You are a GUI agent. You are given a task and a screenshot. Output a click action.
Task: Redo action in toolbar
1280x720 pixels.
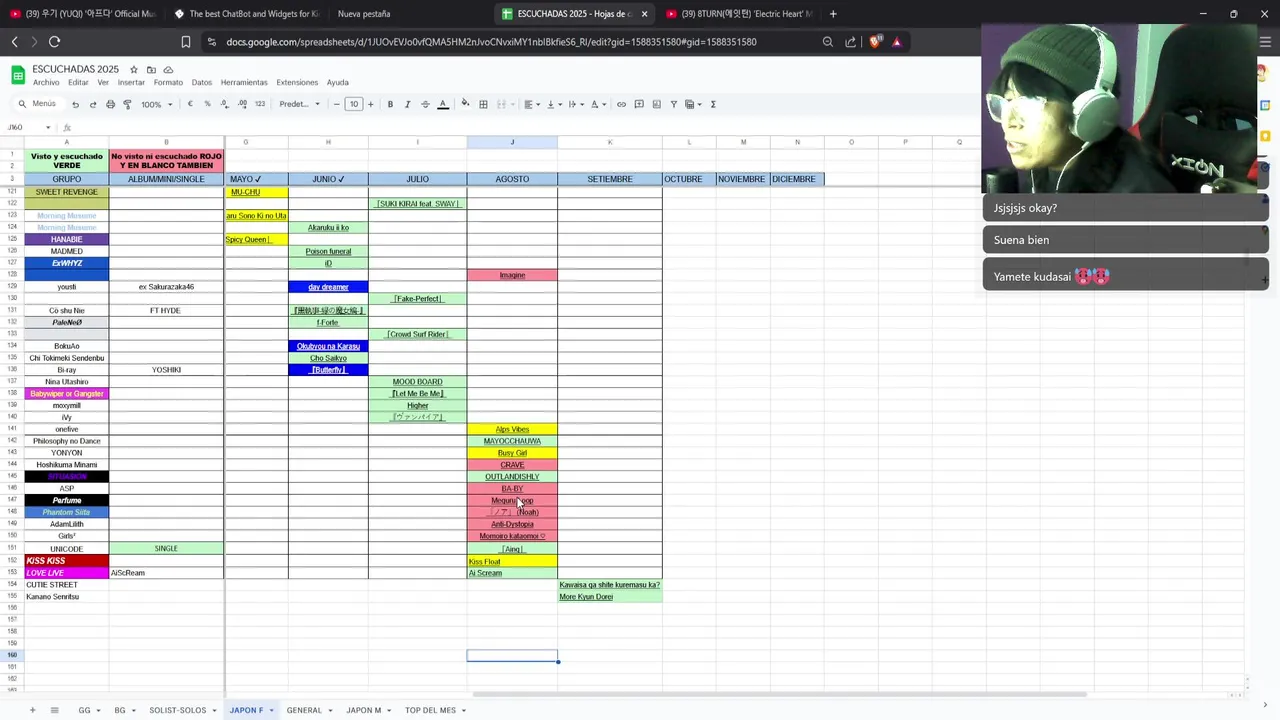pyautogui.click(x=93, y=104)
